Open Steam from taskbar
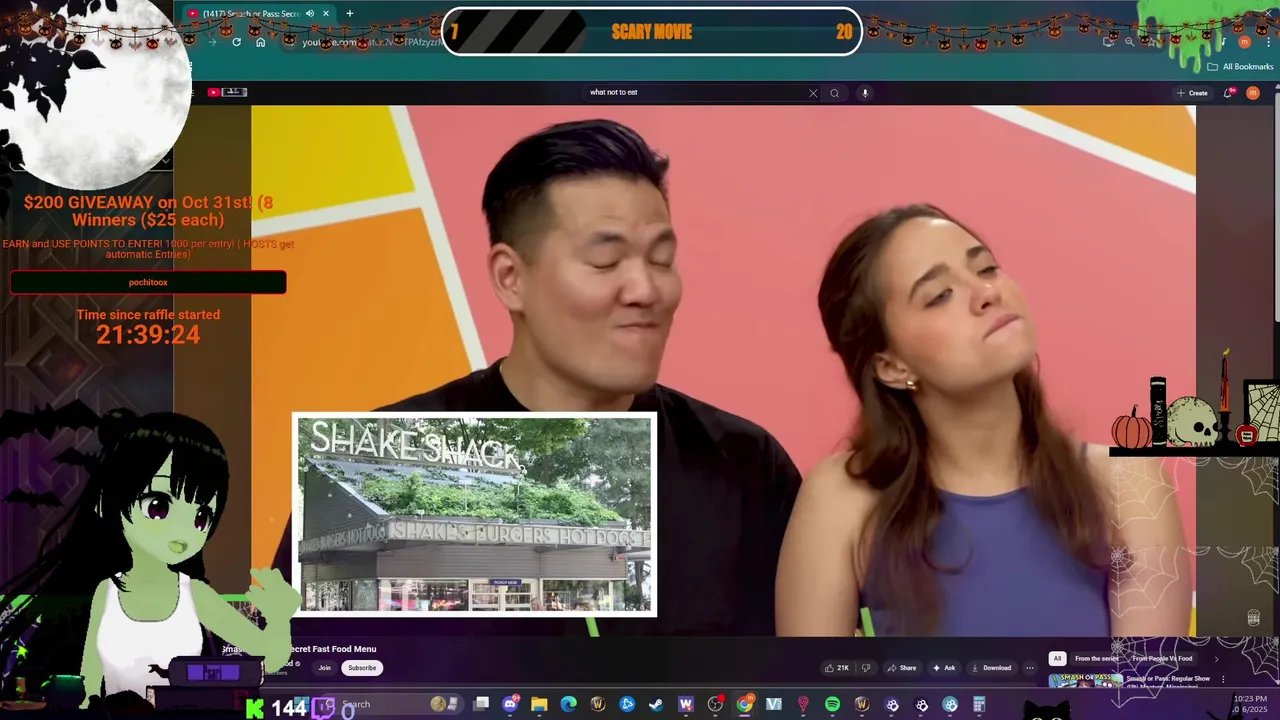 pyautogui.click(x=656, y=704)
